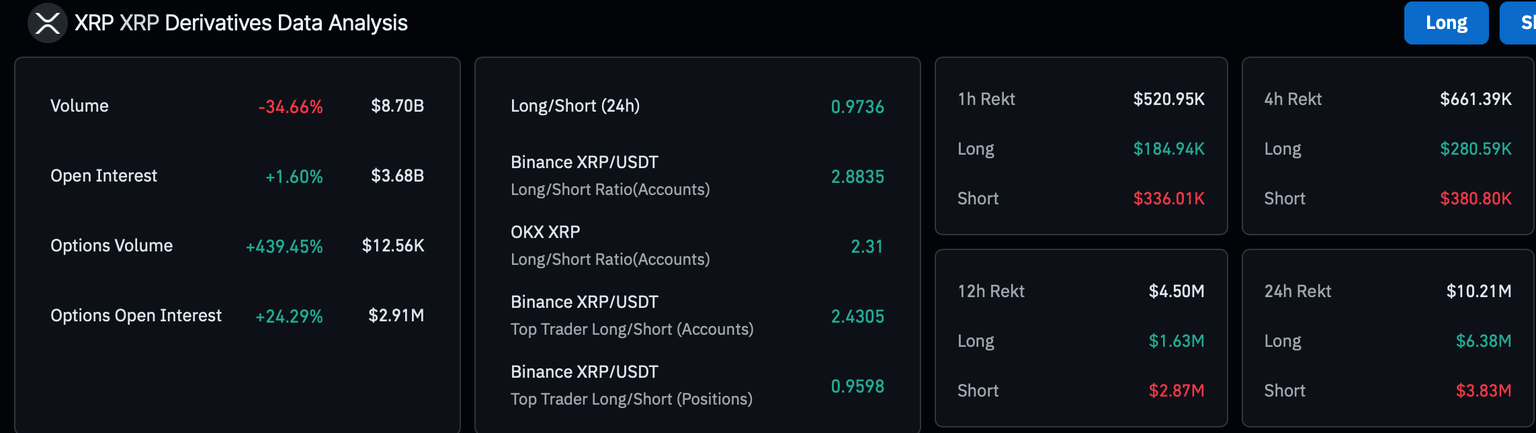Screen dimensions: 1536x433
Task: Click the 12h Rekt $4.50M total
Action: [1176, 291]
